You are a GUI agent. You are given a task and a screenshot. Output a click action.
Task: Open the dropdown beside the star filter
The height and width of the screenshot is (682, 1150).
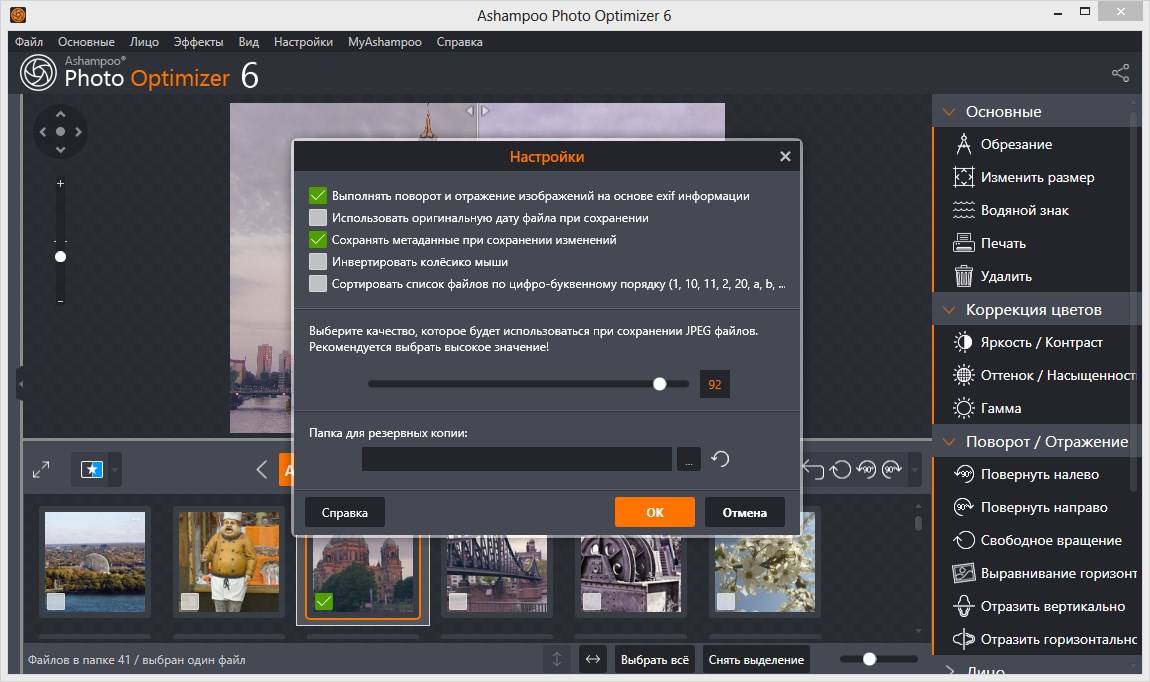[x=115, y=469]
